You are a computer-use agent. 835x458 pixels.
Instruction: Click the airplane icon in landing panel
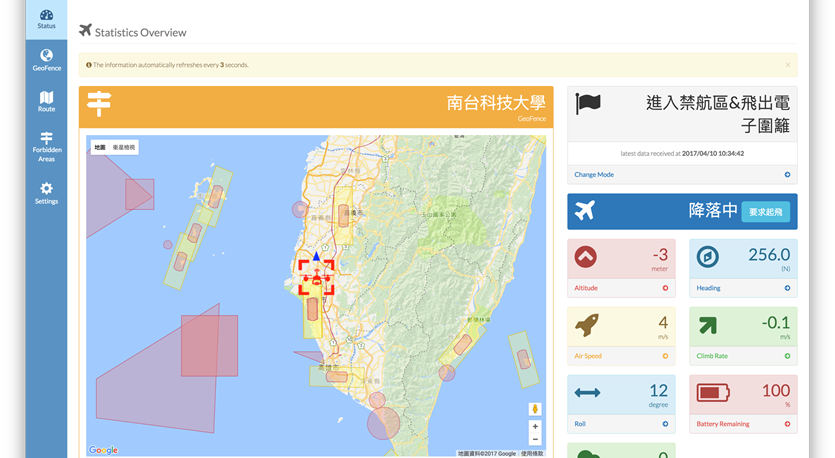coord(585,211)
